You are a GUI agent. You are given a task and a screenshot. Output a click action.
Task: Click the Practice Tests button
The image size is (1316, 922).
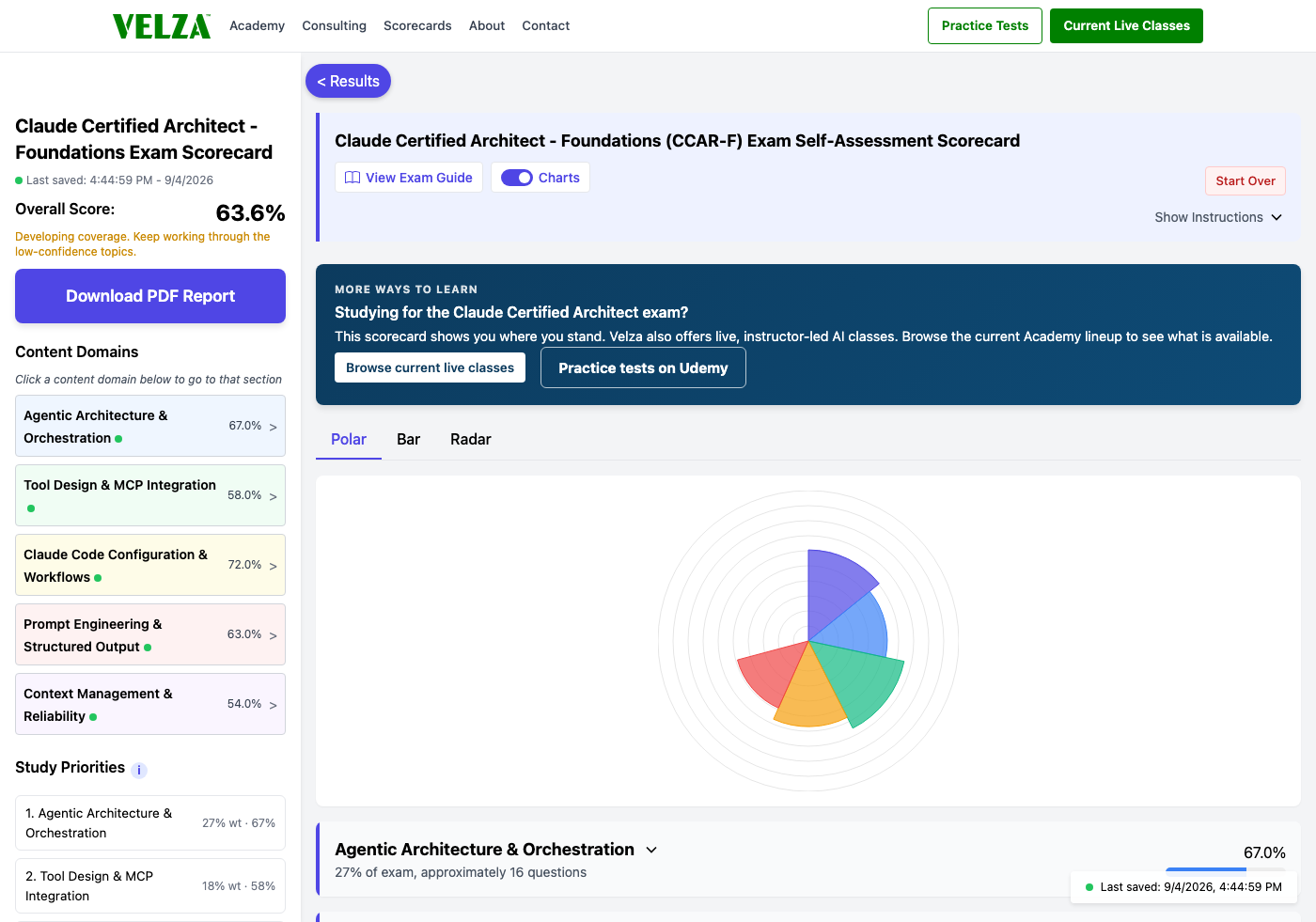(x=985, y=25)
